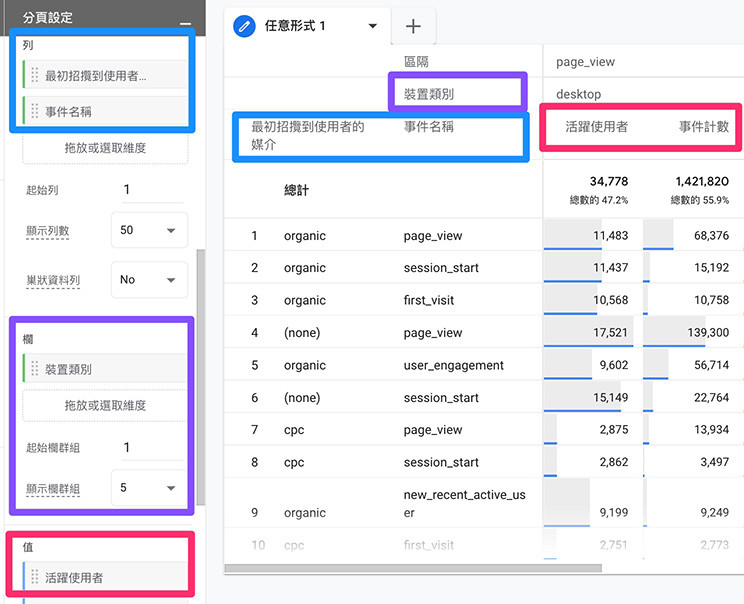
Task: Click the 事件名稱 table column header
Action: point(428,127)
